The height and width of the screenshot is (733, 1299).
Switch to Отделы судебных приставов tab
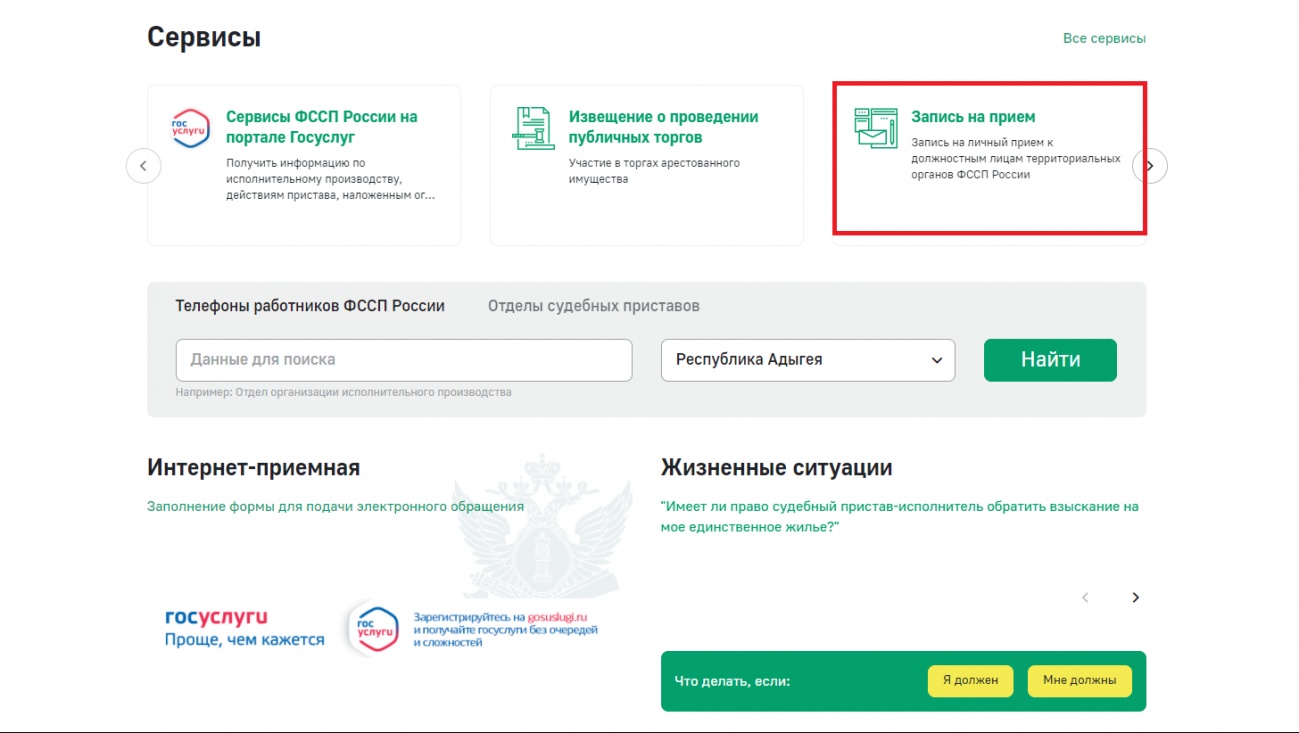click(593, 306)
